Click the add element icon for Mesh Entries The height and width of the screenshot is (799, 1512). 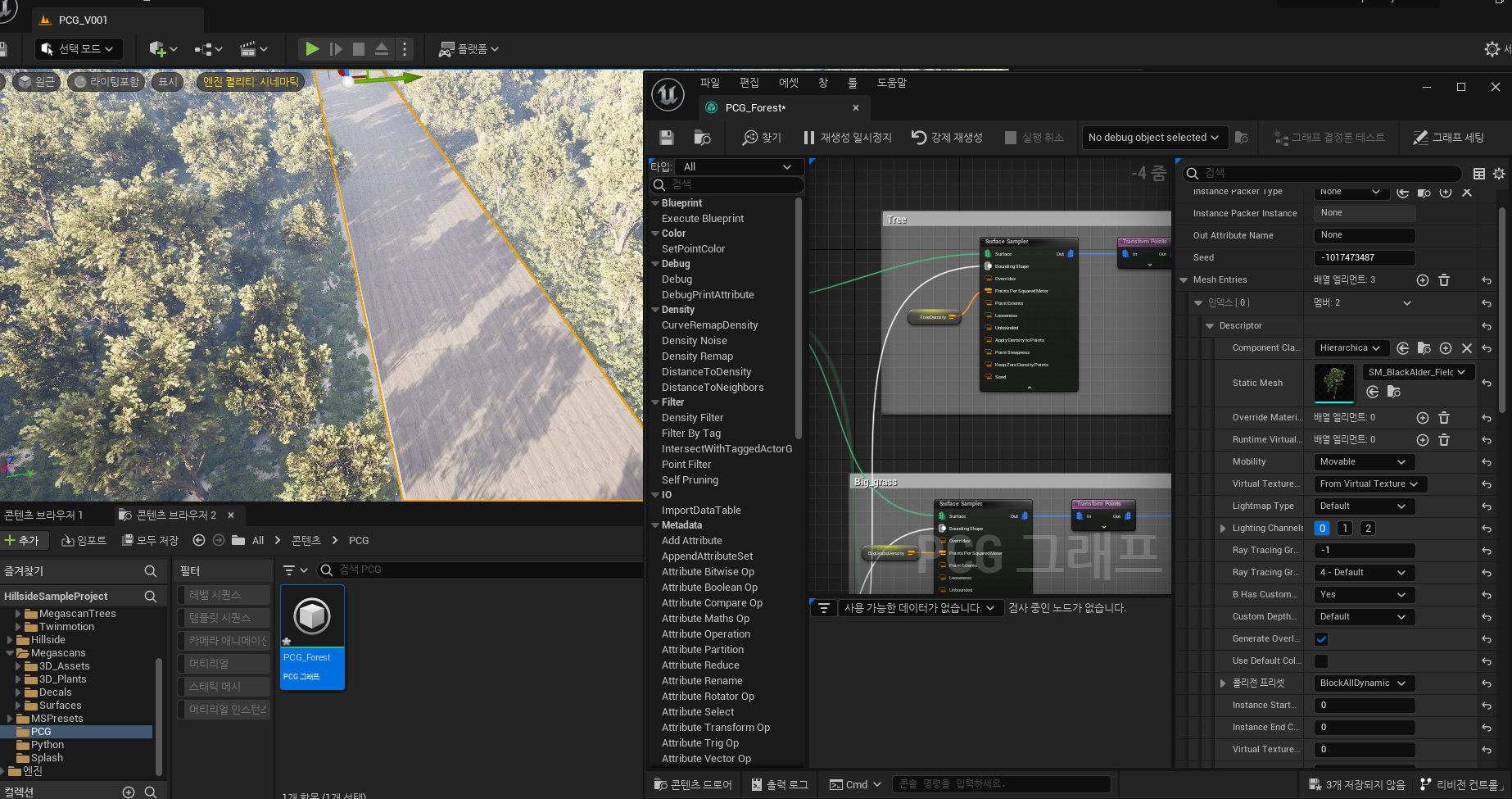[1423, 280]
